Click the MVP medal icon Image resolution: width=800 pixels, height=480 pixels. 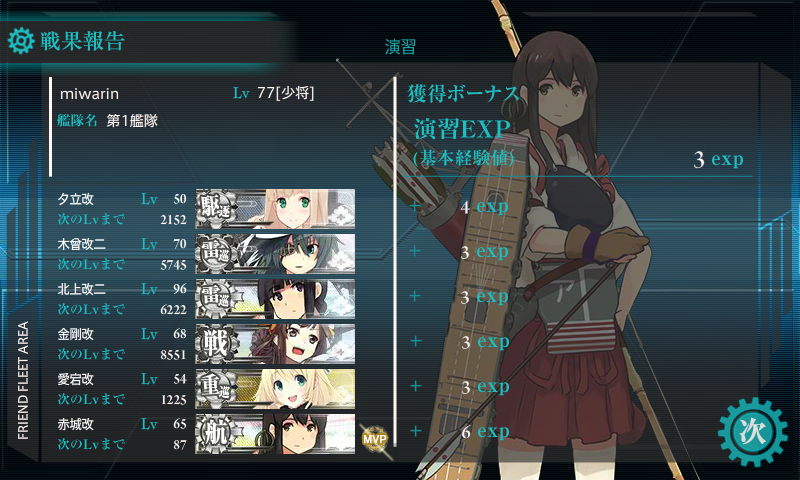click(375, 438)
